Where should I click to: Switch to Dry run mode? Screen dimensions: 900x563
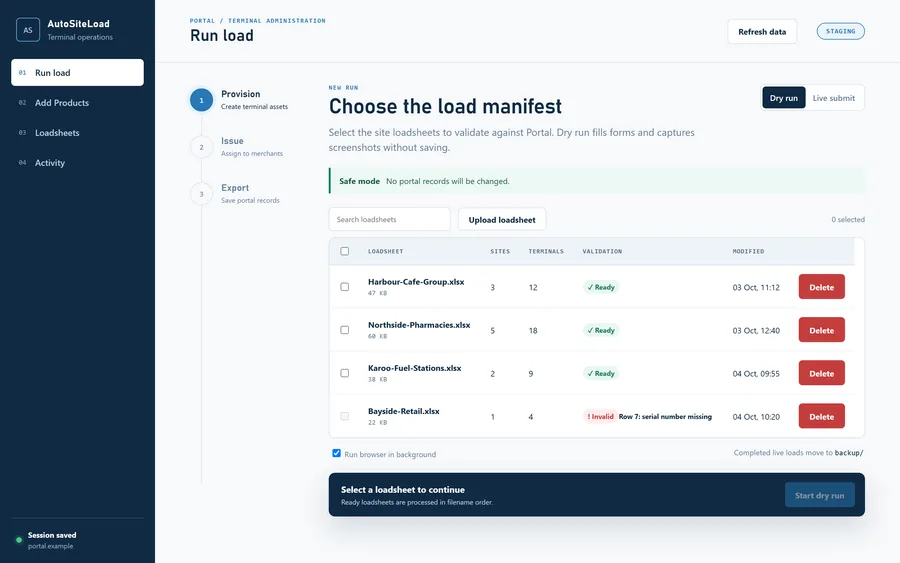[x=783, y=98]
